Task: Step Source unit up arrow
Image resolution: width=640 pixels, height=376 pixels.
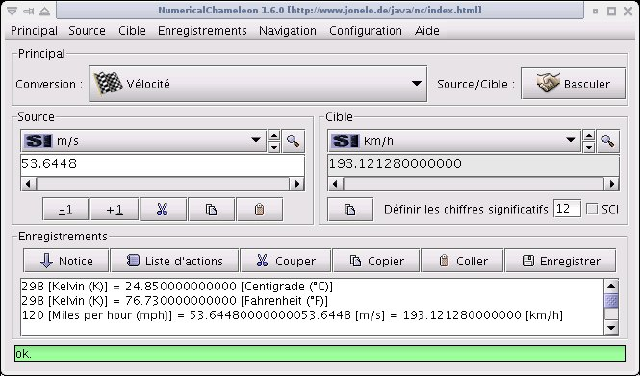Action: coord(274,136)
